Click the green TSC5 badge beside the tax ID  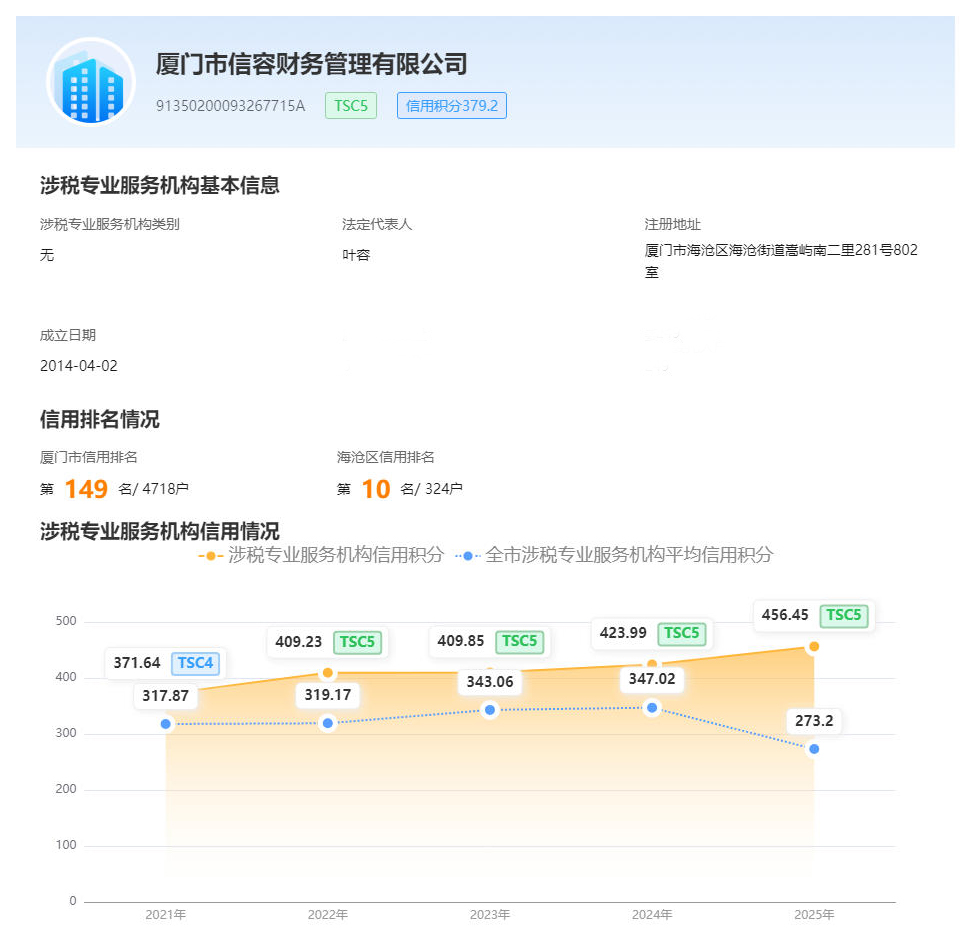tap(351, 106)
